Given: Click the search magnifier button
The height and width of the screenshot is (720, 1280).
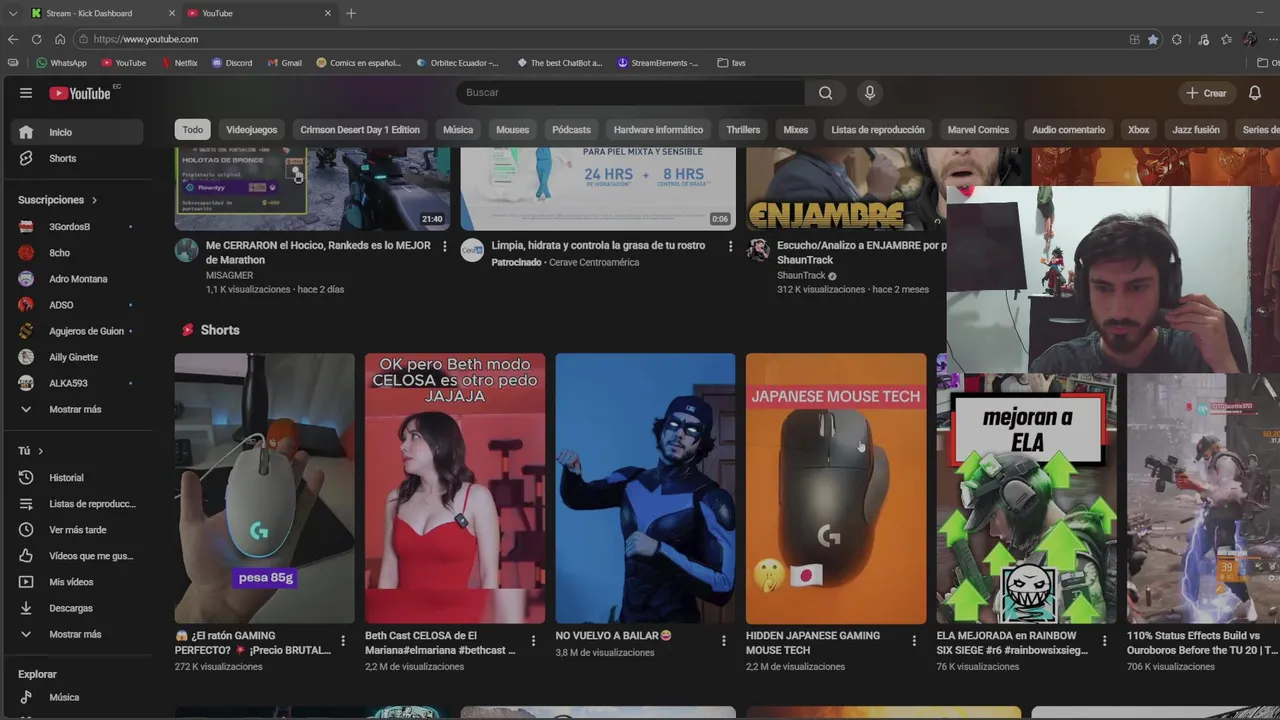Looking at the screenshot, I should (825, 93).
